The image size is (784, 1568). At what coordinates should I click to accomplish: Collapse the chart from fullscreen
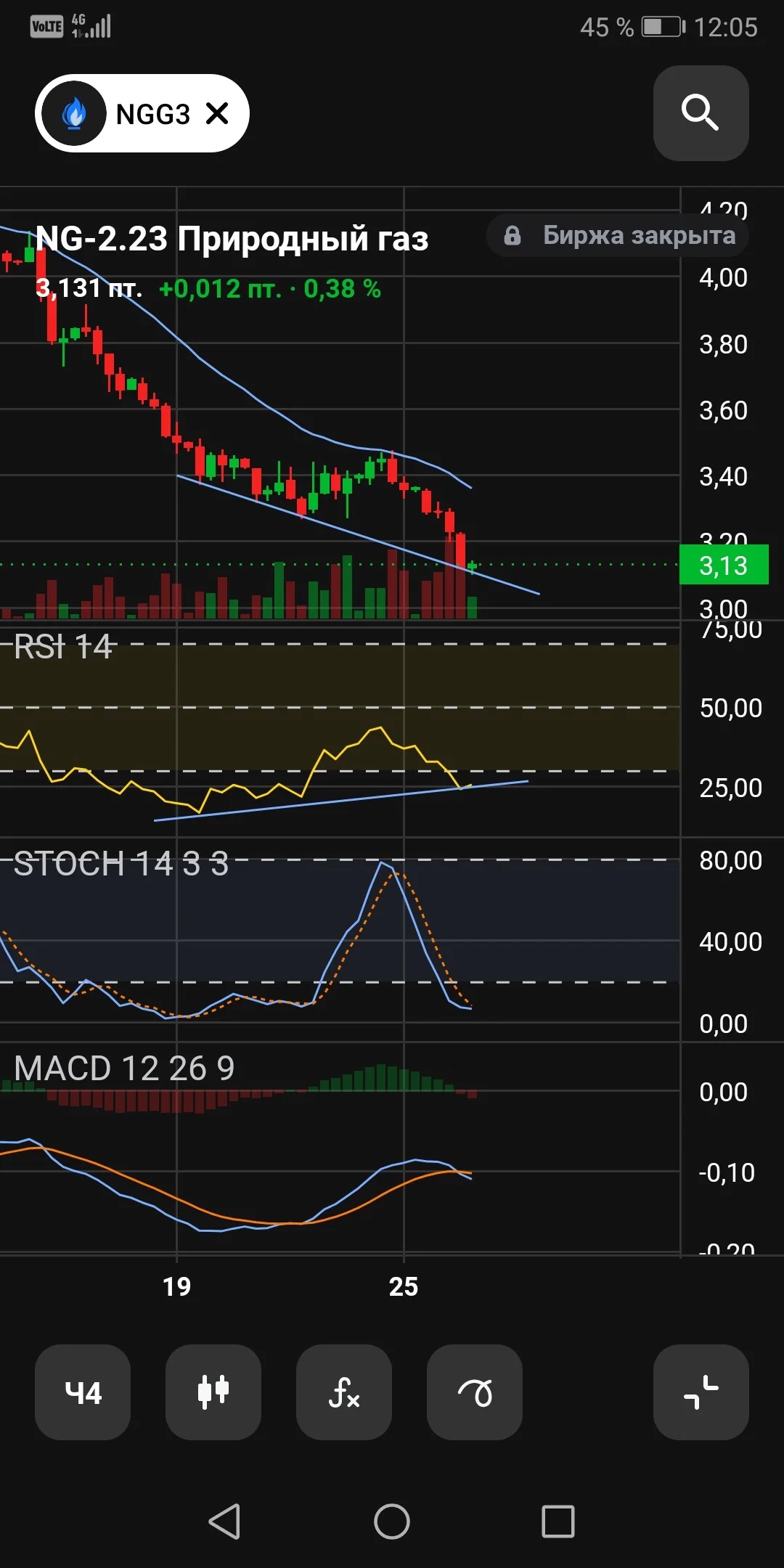701,1392
